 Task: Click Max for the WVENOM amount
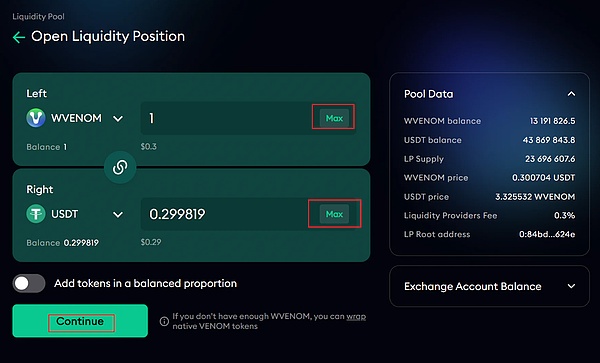tap(334, 118)
